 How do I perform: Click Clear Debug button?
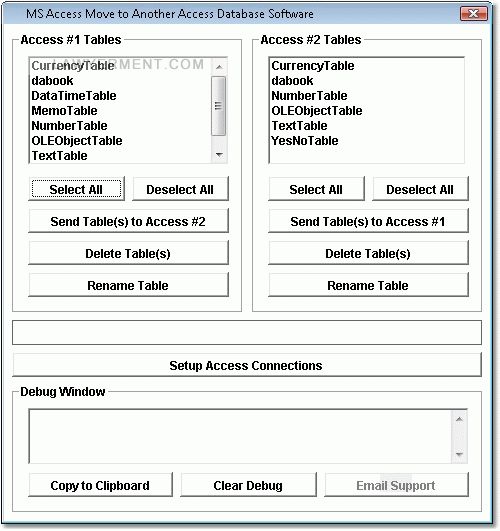click(x=248, y=485)
